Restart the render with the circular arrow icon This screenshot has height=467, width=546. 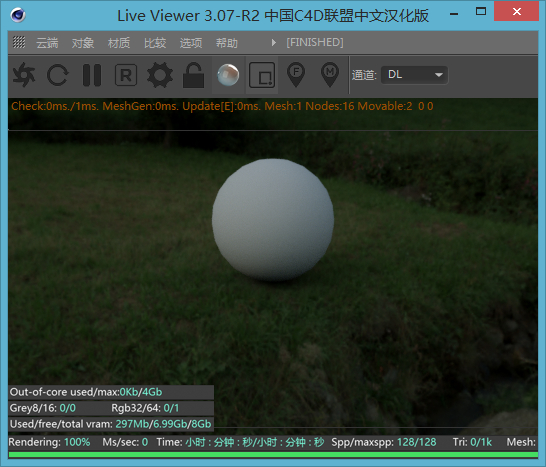tap(58, 75)
